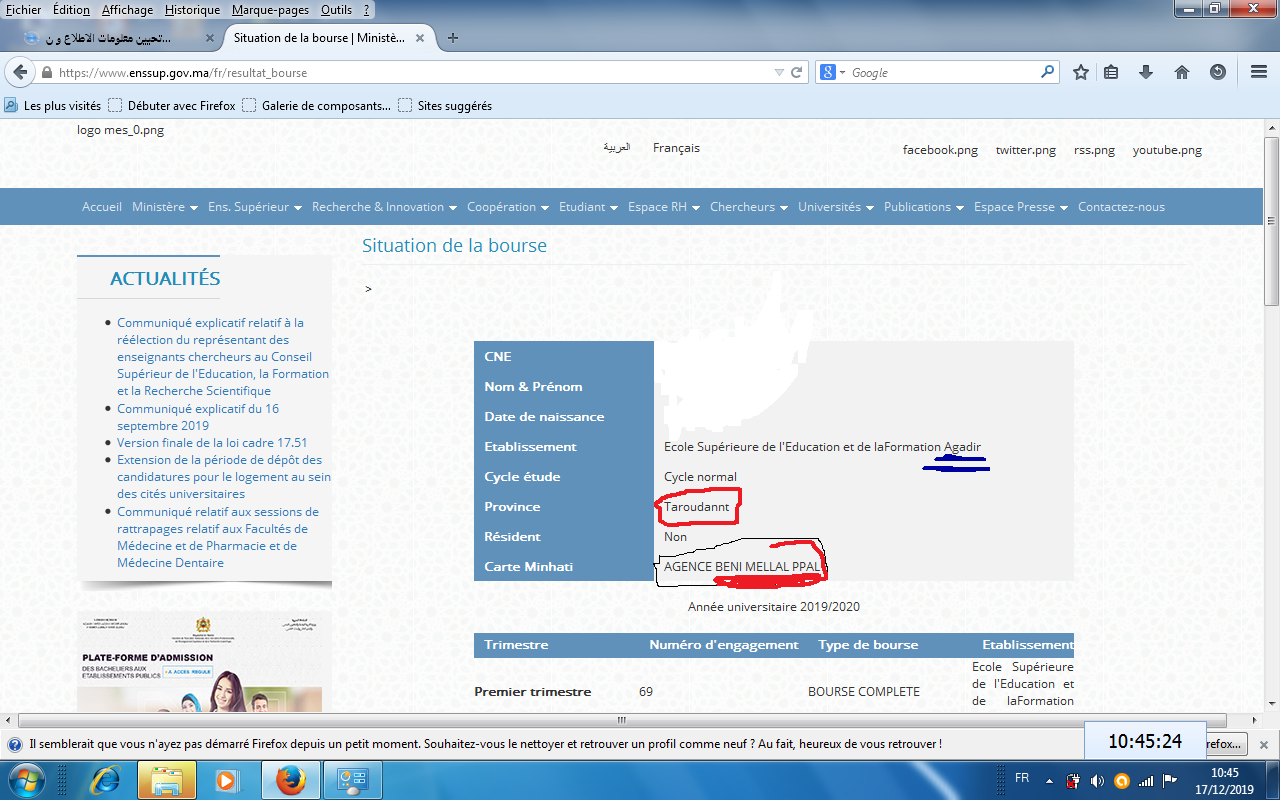Viewport: 1280px width, 800px height.
Task: Go to the Firefox home page icon
Action: point(1182,72)
